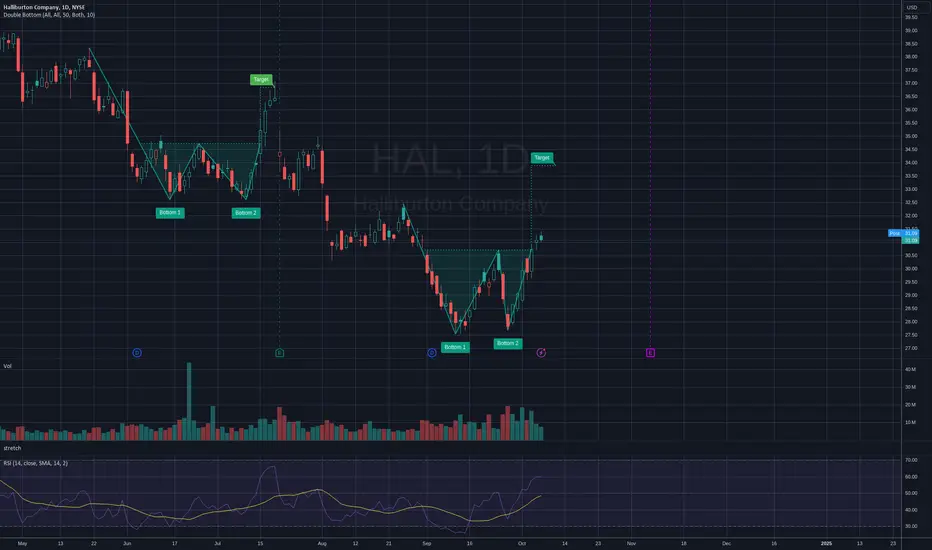Click the 'Dec' time axis label
The height and width of the screenshot is (550, 932).
[726, 543]
